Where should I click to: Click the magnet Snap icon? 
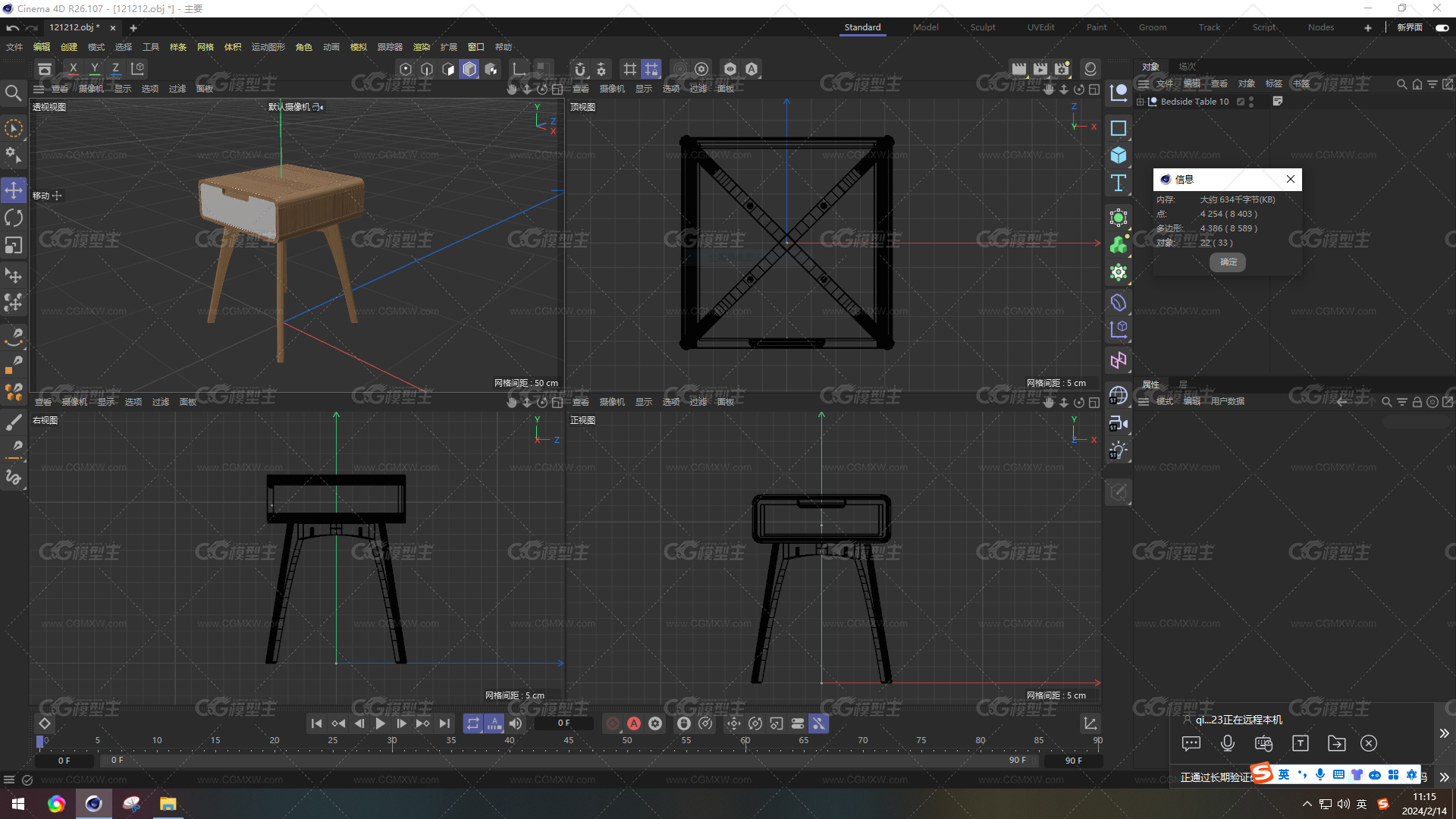[580, 69]
